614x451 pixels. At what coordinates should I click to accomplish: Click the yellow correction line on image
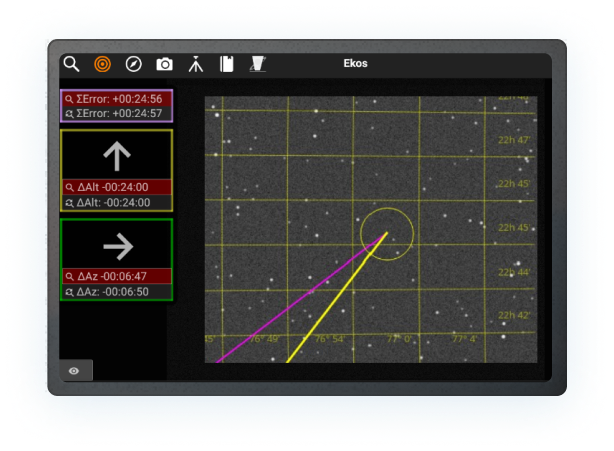click(337, 298)
